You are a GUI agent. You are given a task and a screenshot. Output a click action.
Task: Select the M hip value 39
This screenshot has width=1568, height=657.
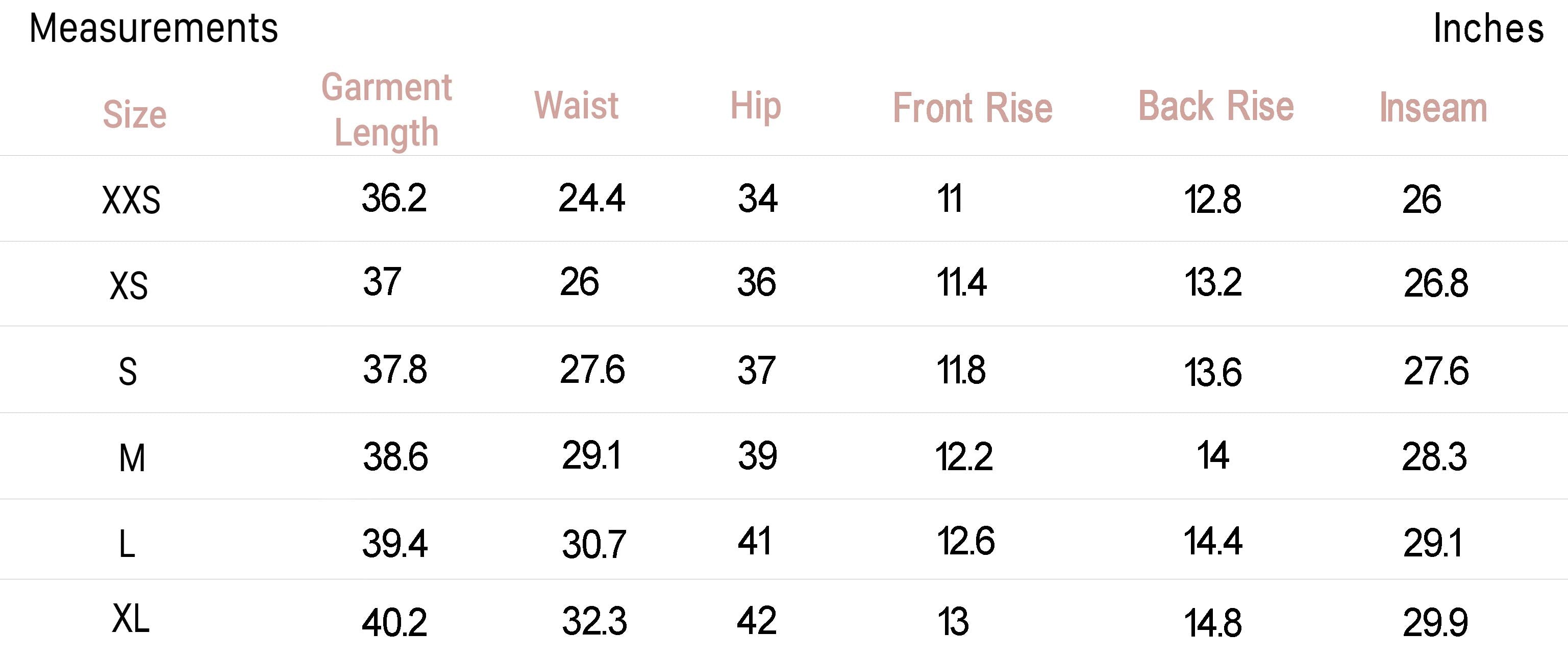tap(757, 455)
